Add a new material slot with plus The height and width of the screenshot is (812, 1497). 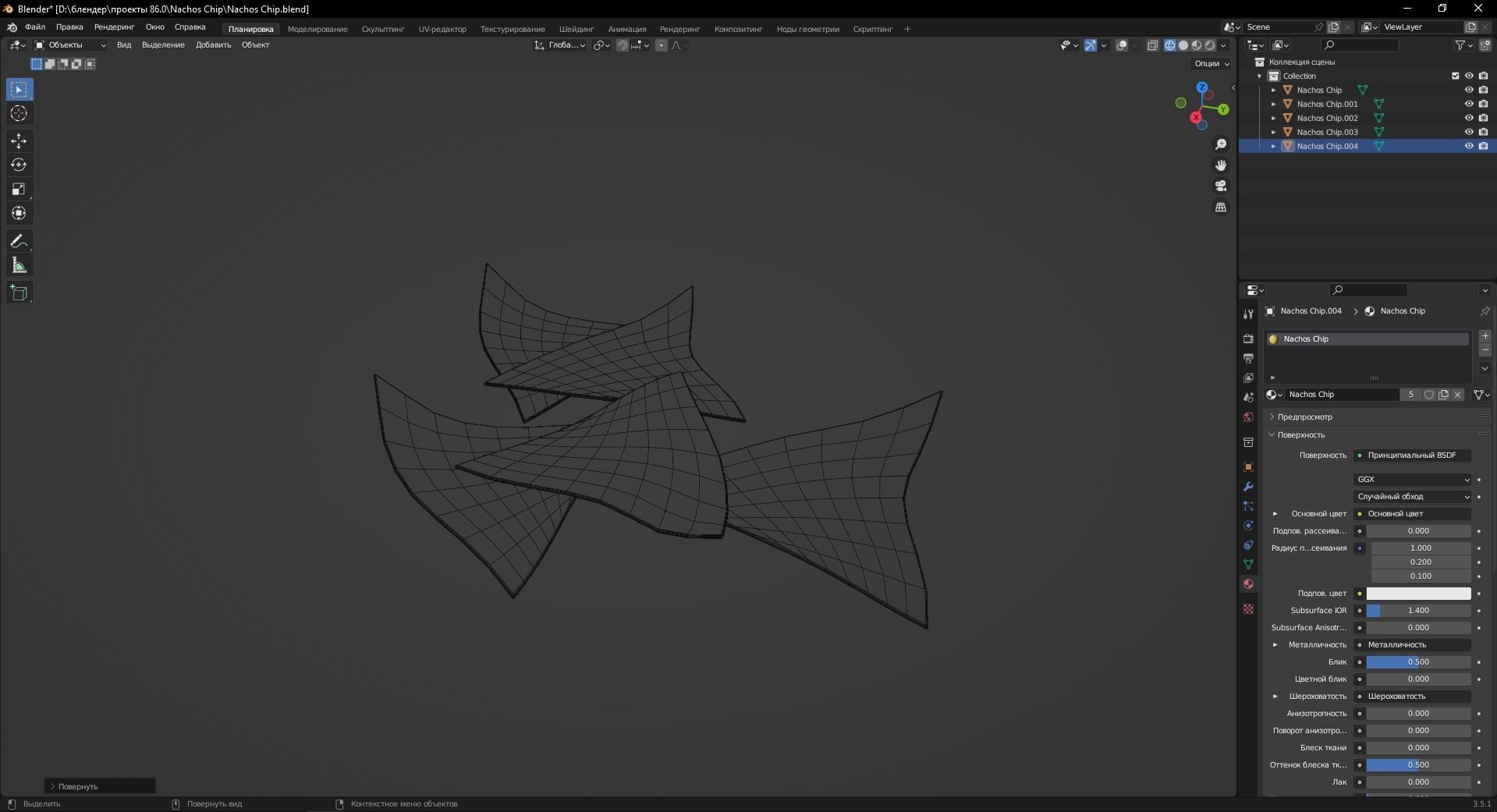(1485, 336)
